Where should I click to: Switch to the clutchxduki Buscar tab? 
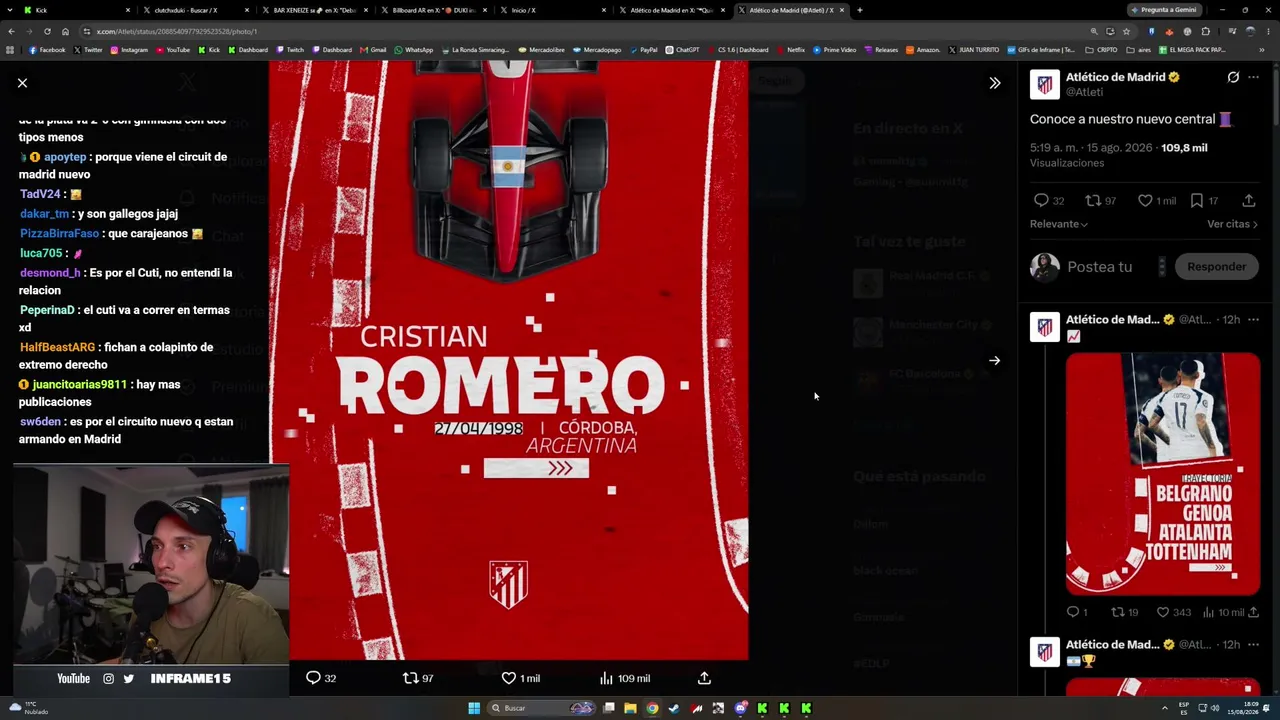[x=196, y=10]
